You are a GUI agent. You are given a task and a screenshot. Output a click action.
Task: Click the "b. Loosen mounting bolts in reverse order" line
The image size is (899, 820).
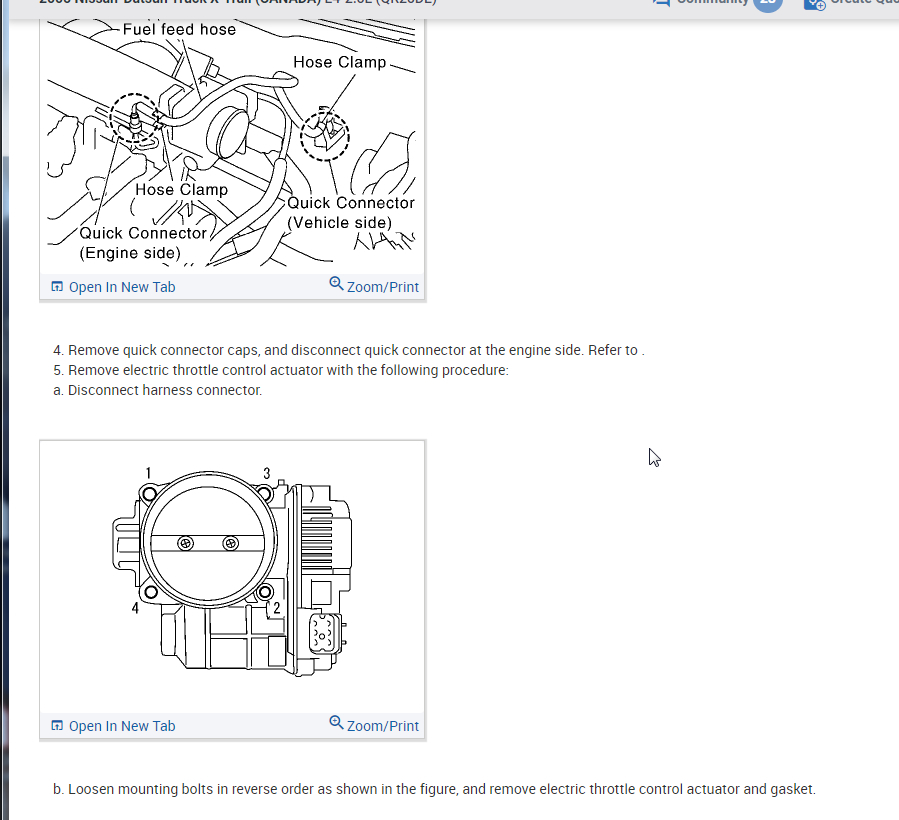434,790
